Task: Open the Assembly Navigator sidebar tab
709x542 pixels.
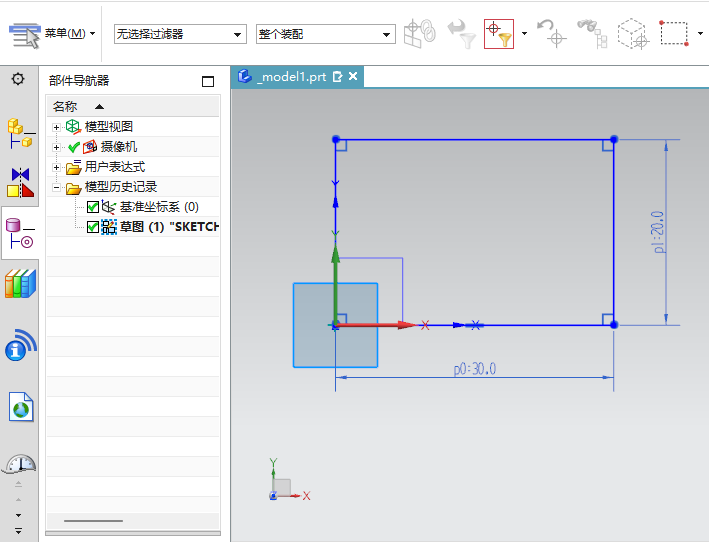Action: (20, 133)
